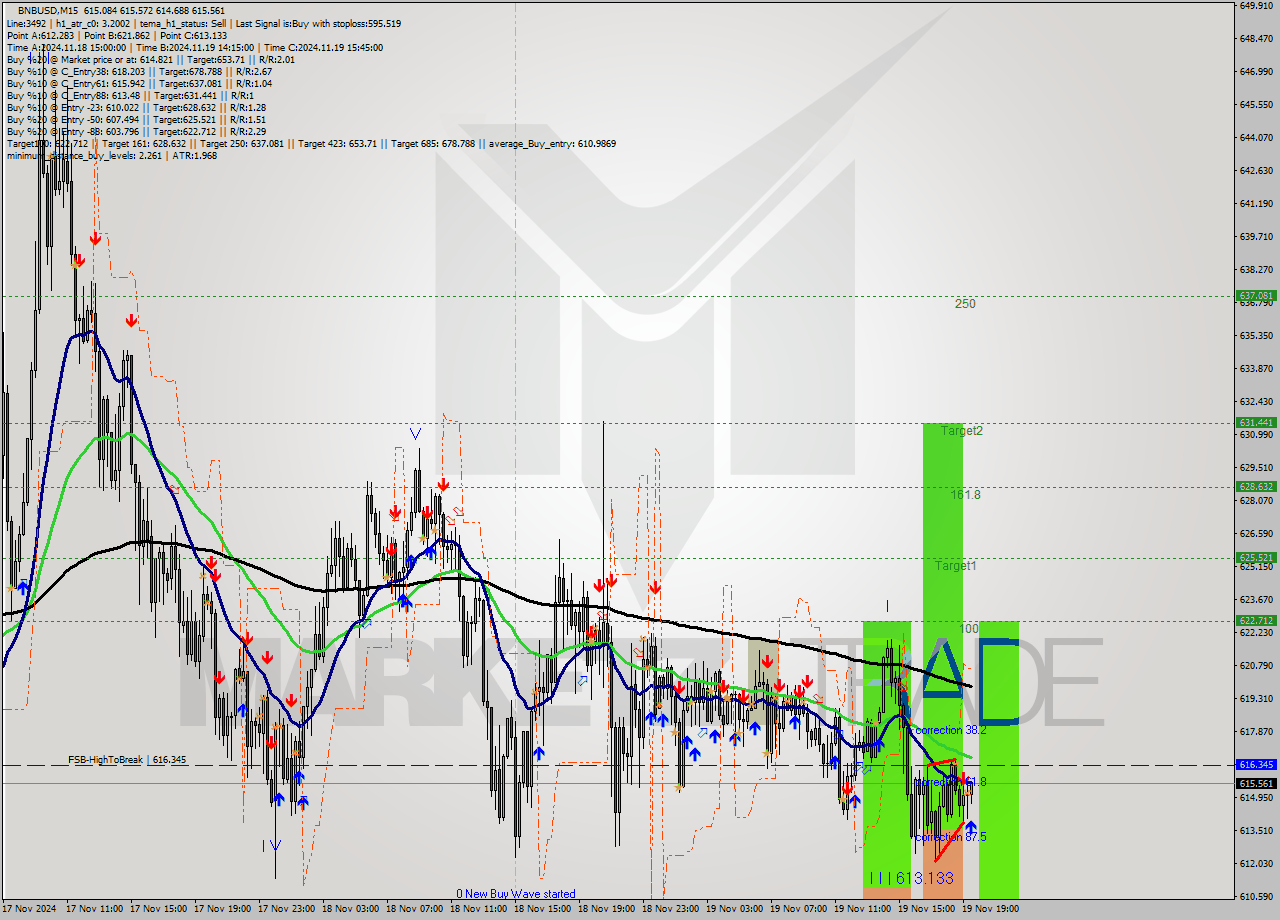Click green 625.521 price tag
The height and width of the screenshot is (920, 1280).
point(1256,558)
